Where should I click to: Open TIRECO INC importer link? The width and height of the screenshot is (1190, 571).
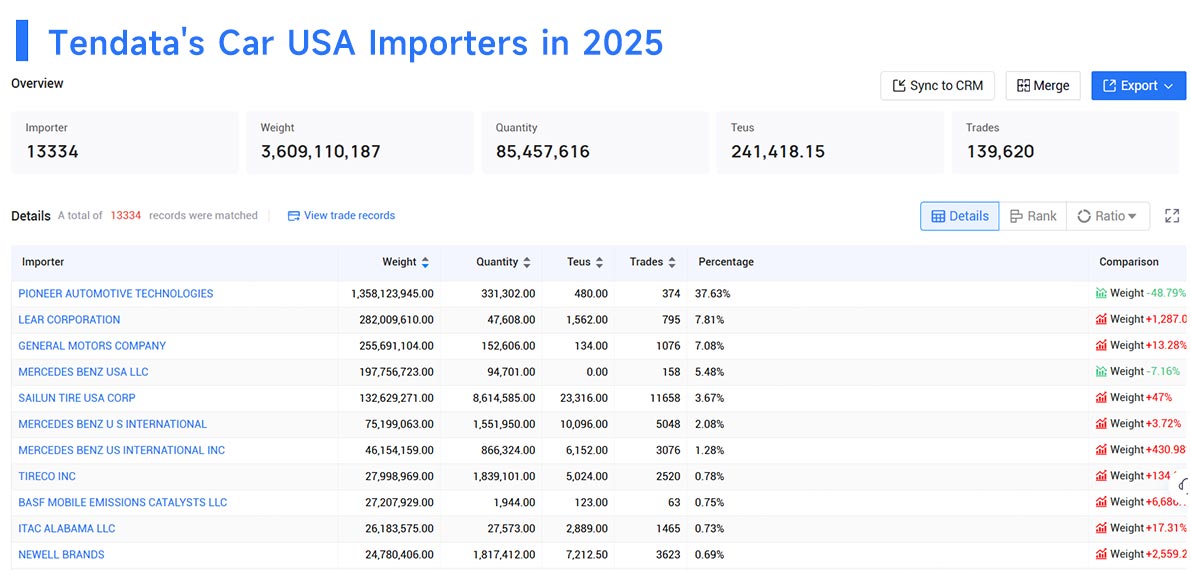(47, 476)
